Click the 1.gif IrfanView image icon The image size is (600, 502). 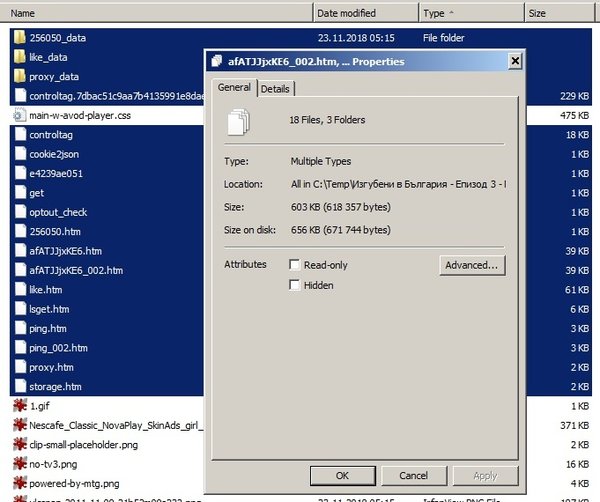coord(20,406)
